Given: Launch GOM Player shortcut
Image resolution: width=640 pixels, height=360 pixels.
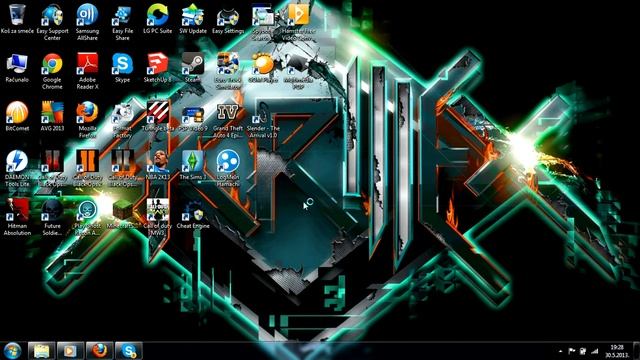Looking at the screenshot, I should [x=263, y=68].
